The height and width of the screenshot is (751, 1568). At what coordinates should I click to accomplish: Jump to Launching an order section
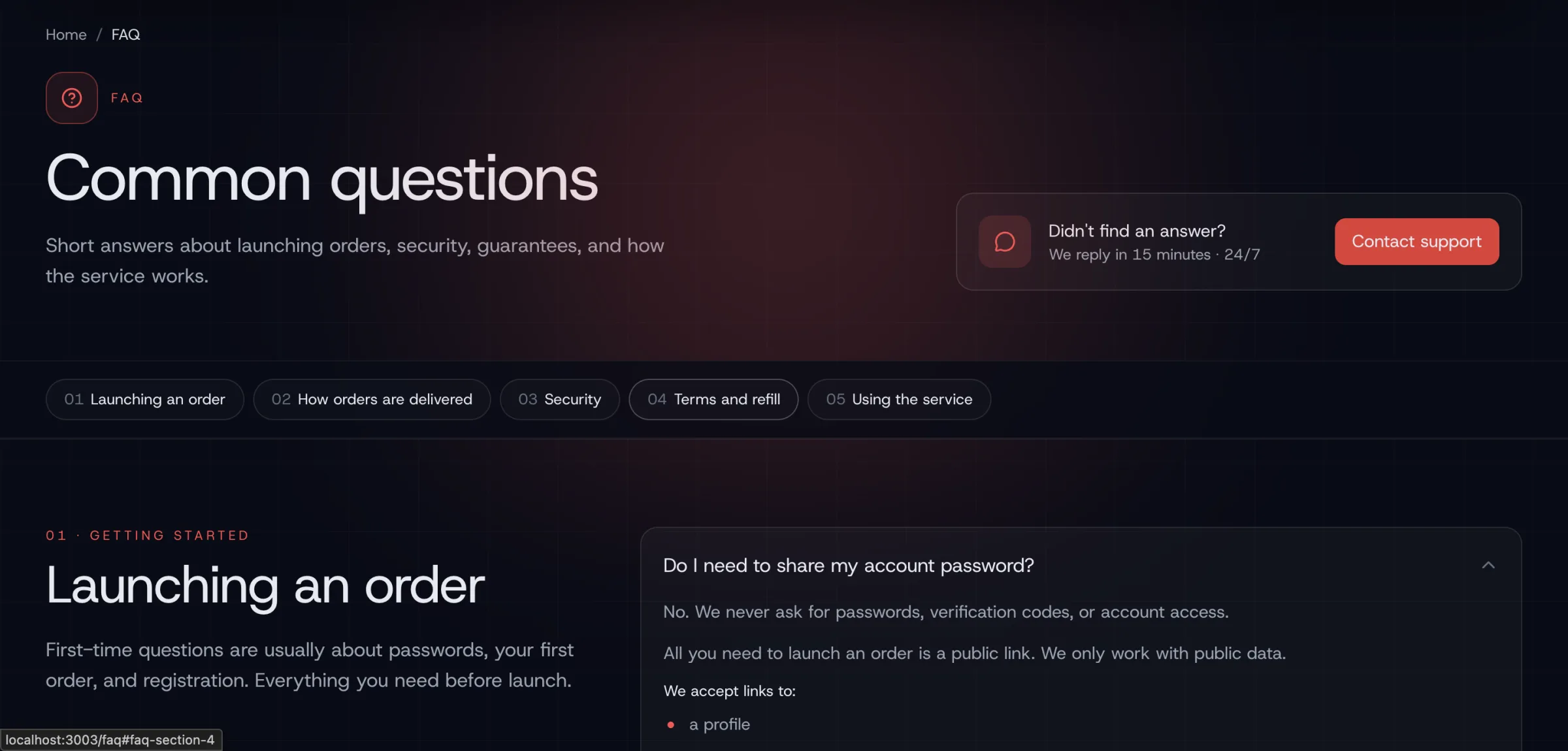pos(144,399)
